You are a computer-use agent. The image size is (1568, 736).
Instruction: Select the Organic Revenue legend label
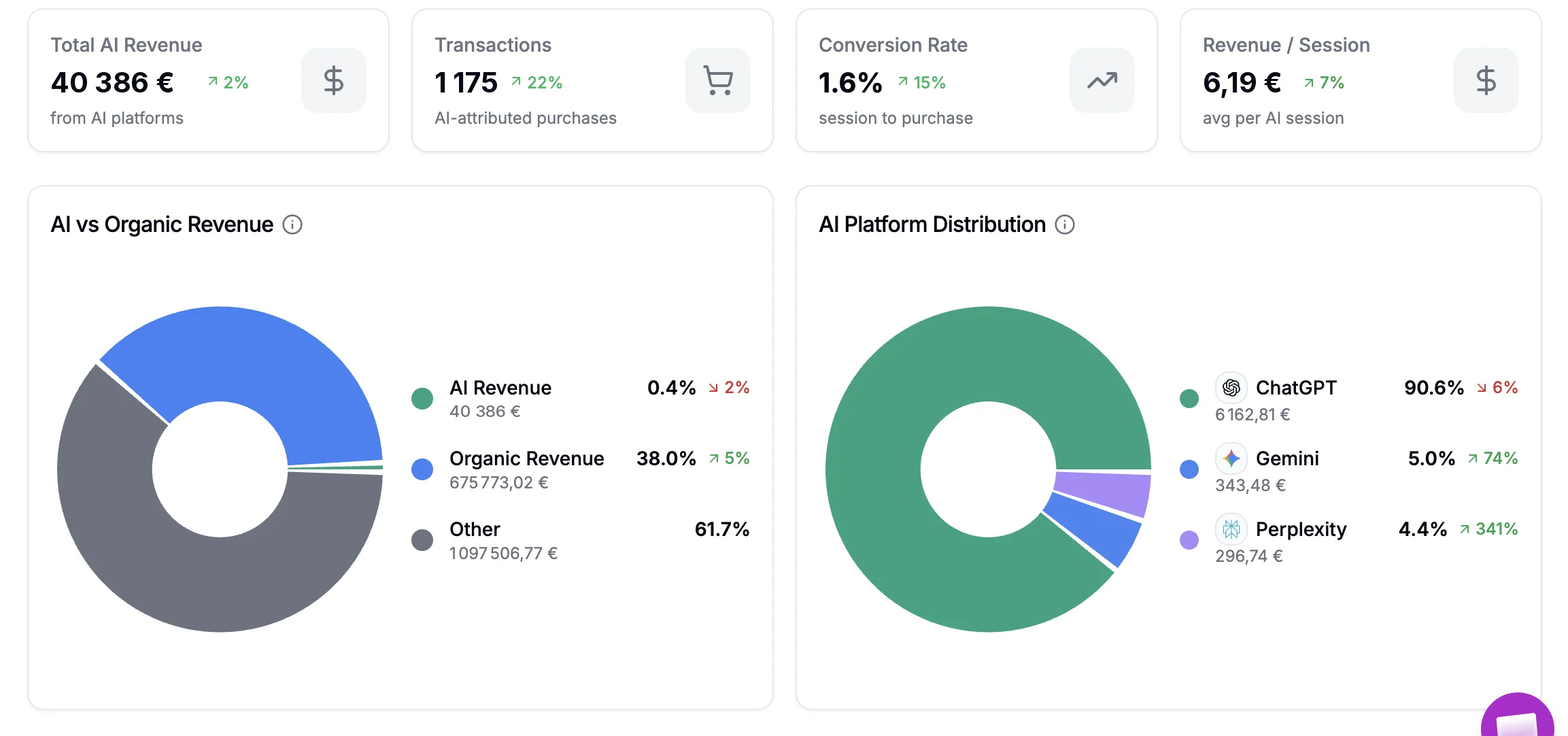(527, 458)
